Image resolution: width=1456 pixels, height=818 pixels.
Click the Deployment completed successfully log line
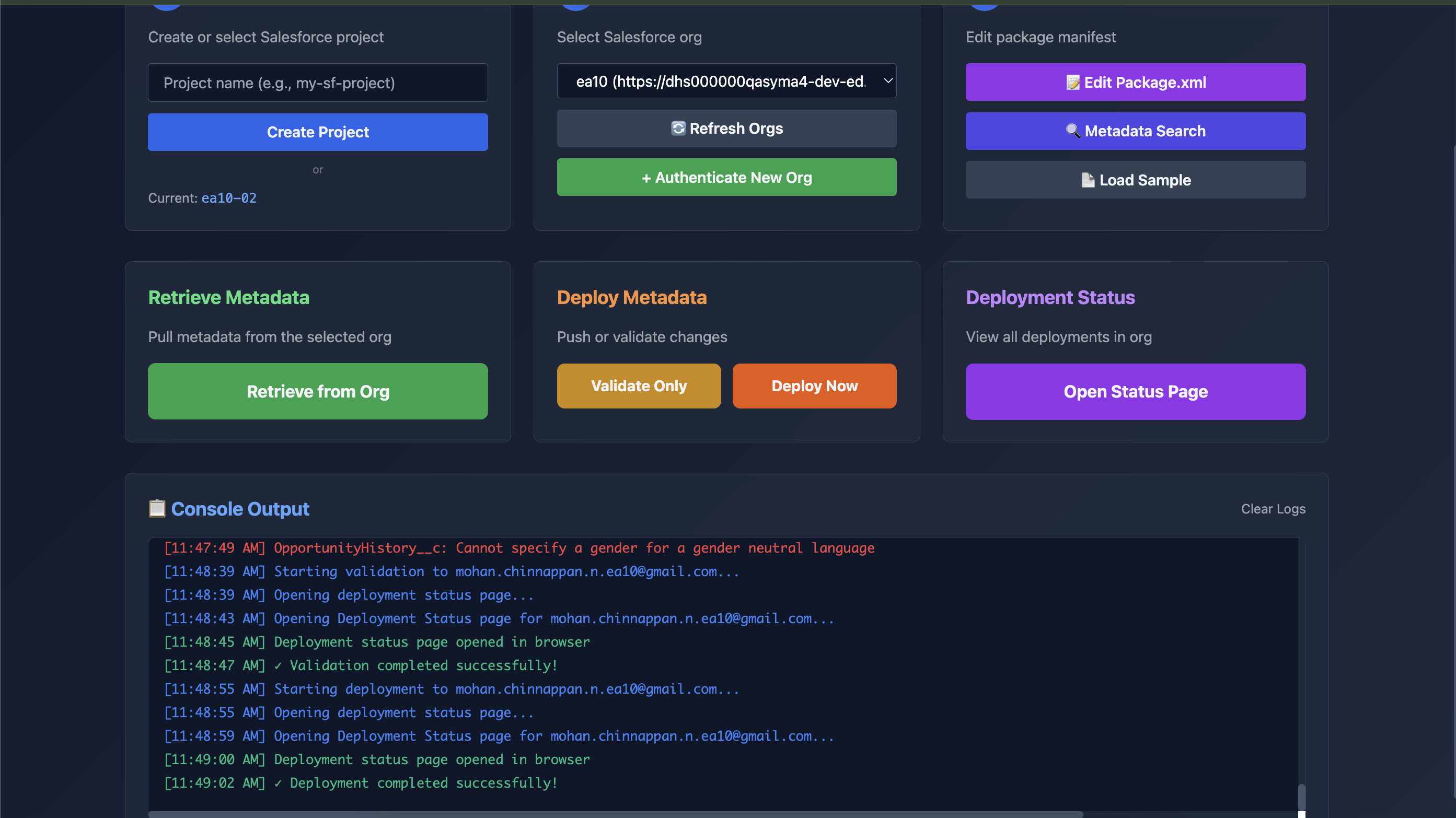pyautogui.click(x=423, y=783)
